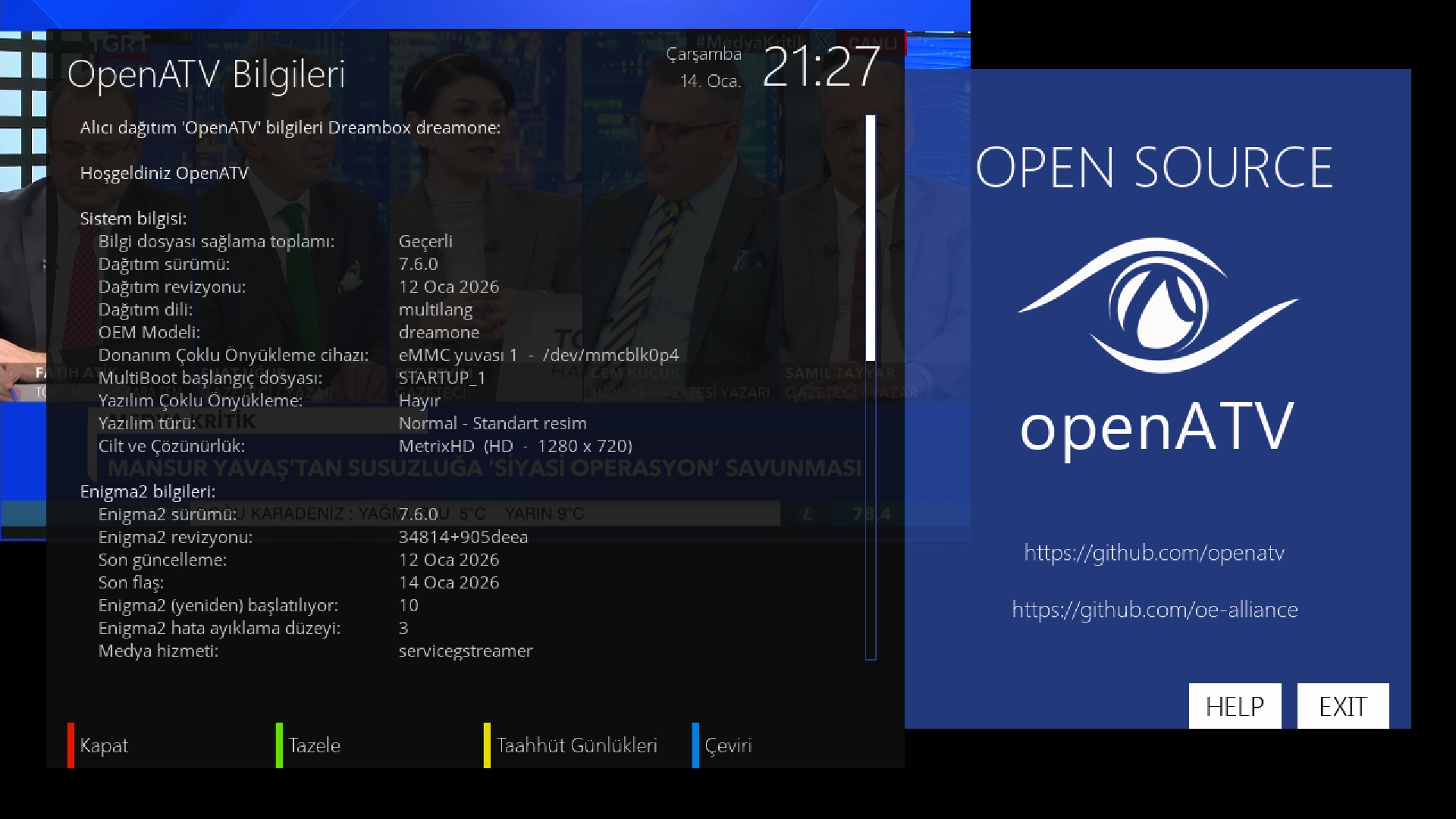Click the HELP button
This screenshot has height=819, width=1456.
click(x=1235, y=706)
